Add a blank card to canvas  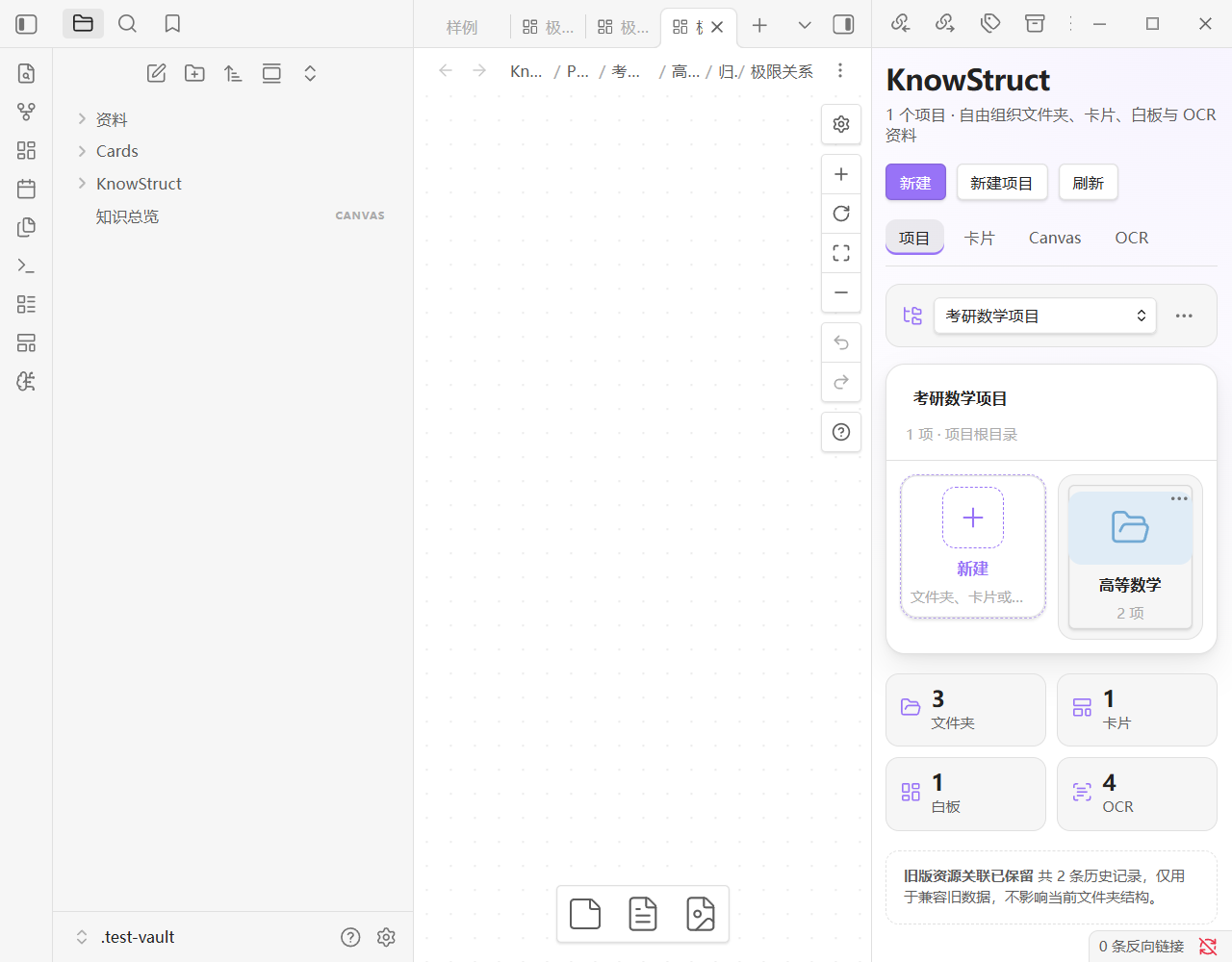click(585, 914)
